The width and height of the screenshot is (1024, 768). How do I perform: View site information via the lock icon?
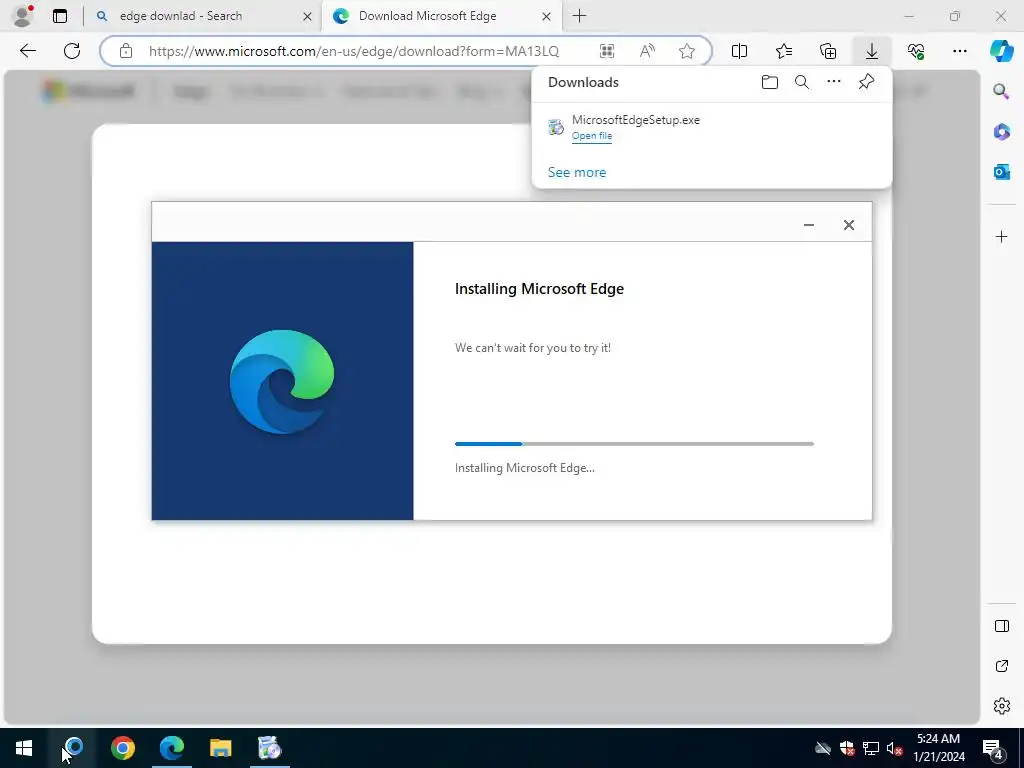[x=126, y=51]
